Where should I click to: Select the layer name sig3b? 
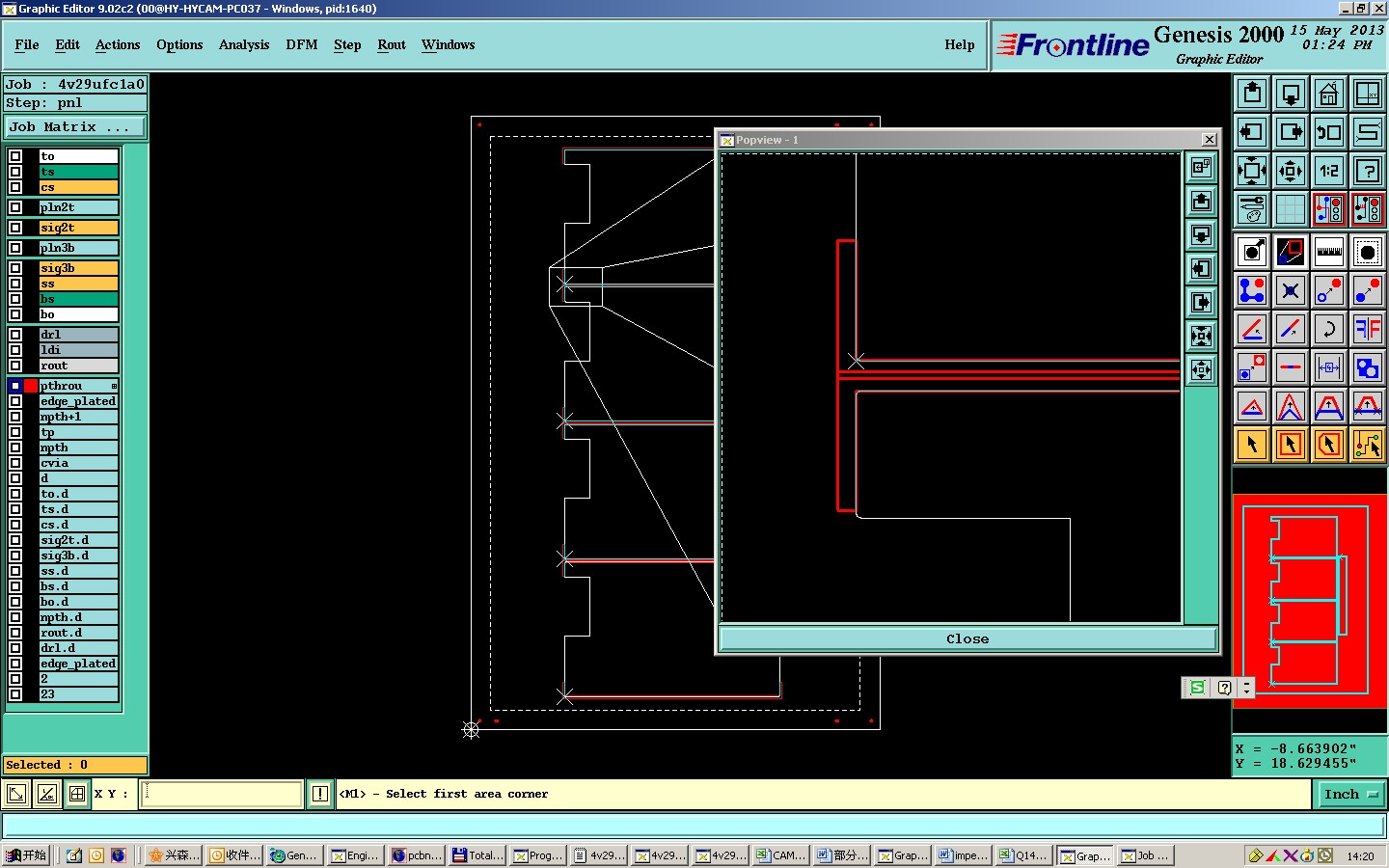pos(78,268)
